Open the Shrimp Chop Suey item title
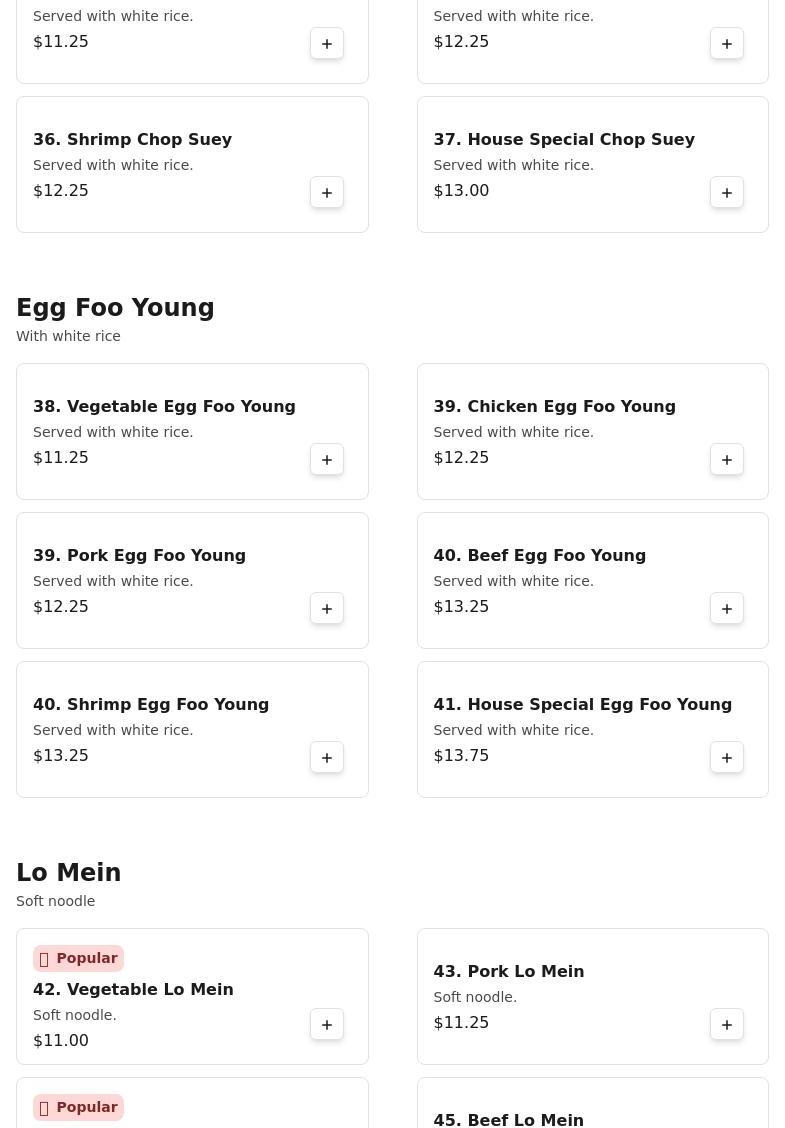 (x=132, y=140)
